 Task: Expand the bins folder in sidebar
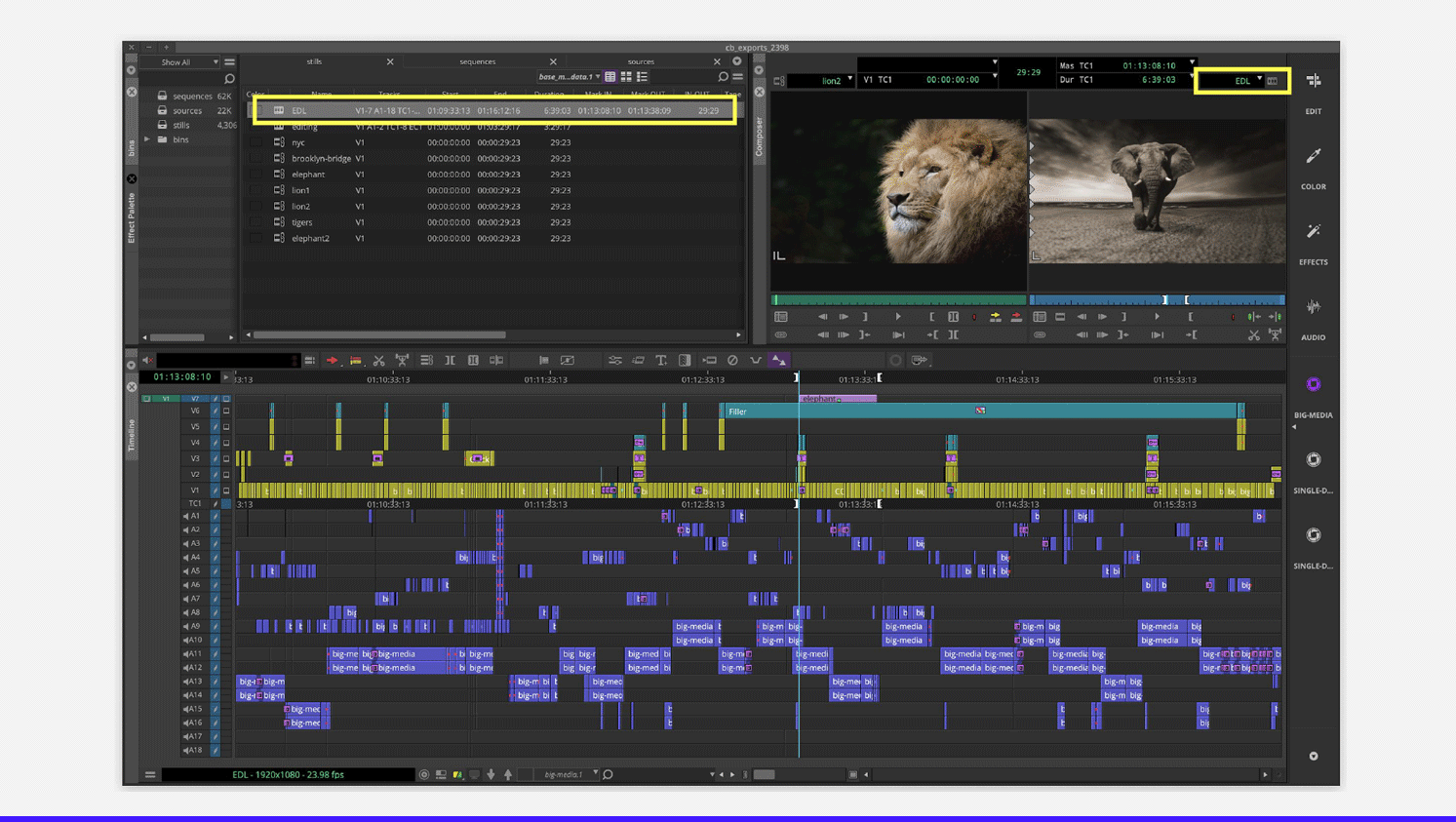pyautogui.click(x=148, y=139)
